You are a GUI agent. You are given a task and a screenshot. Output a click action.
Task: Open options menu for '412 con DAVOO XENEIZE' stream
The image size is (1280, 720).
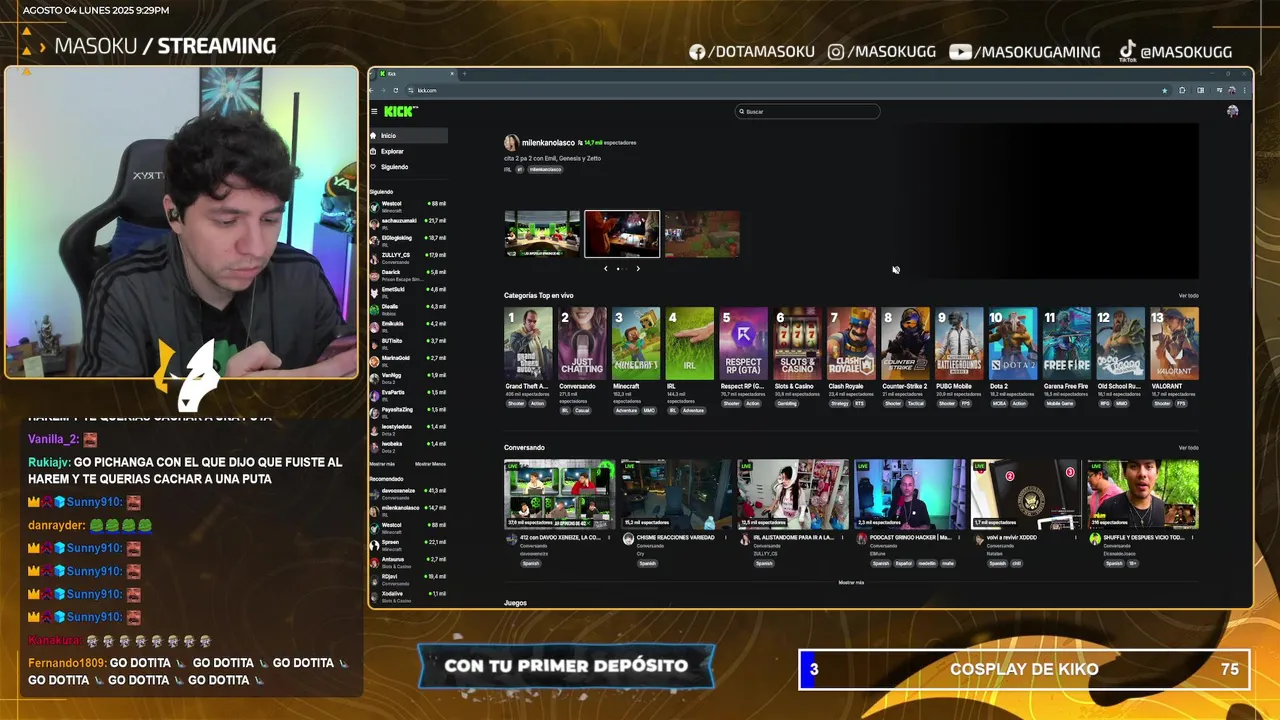(611, 538)
